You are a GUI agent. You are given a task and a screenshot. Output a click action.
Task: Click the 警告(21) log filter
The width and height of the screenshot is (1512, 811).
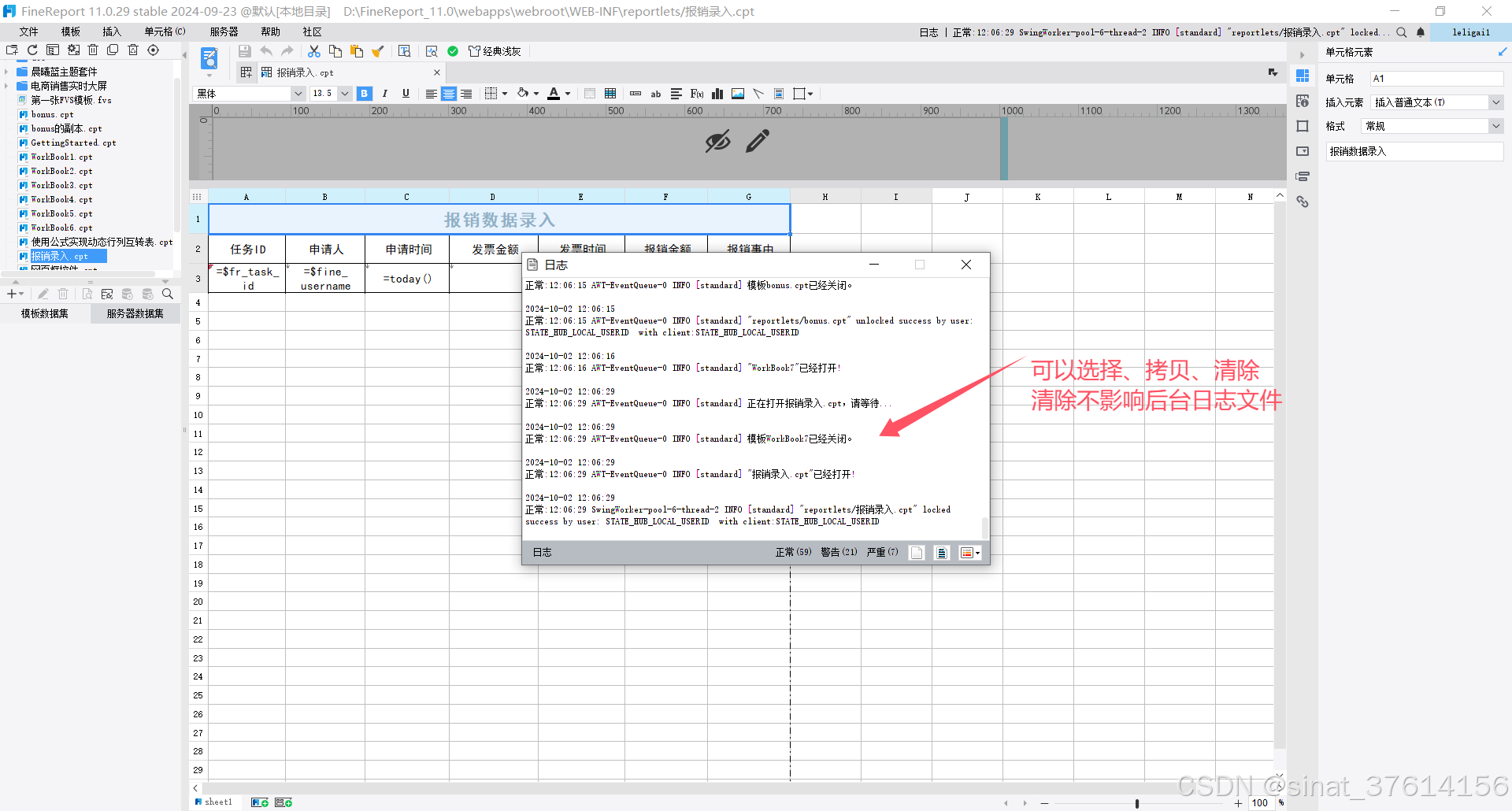(839, 553)
